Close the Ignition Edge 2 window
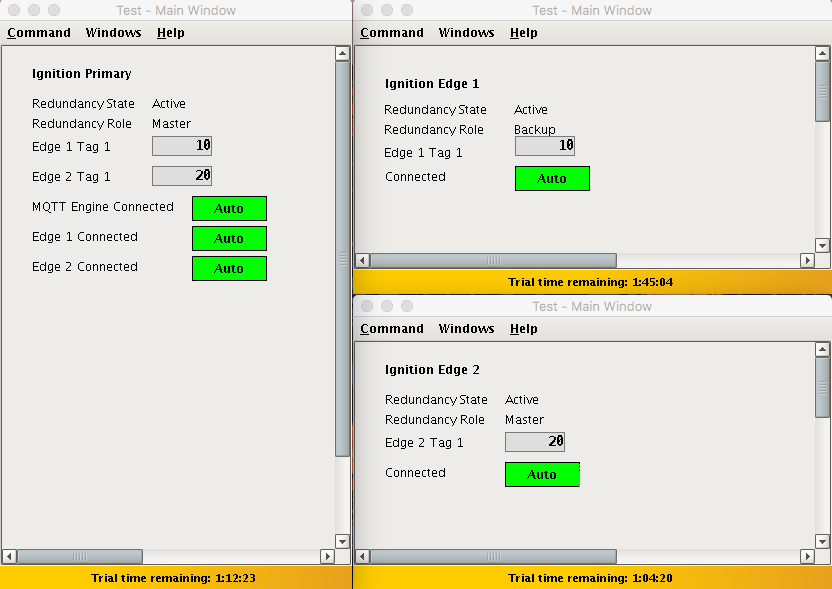Screen dimensions: 832x589 point(367,306)
